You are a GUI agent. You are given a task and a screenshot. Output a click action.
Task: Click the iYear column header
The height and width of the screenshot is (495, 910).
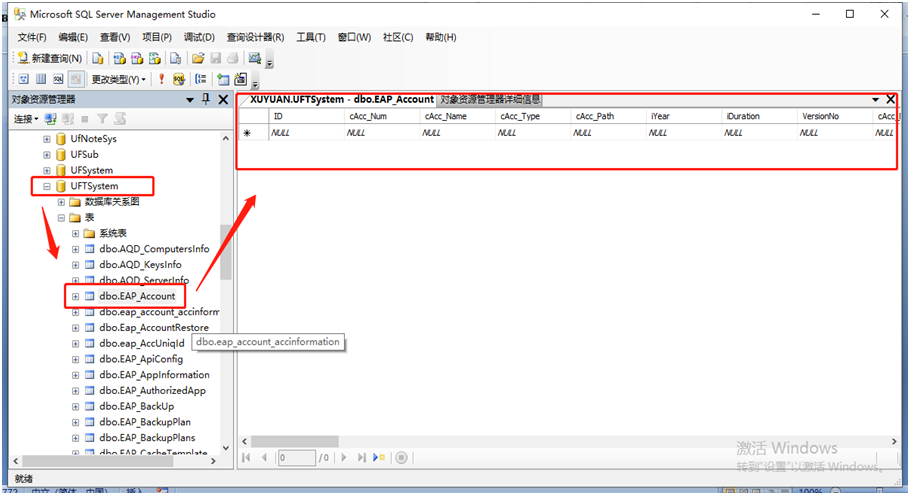click(x=683, y=116)
